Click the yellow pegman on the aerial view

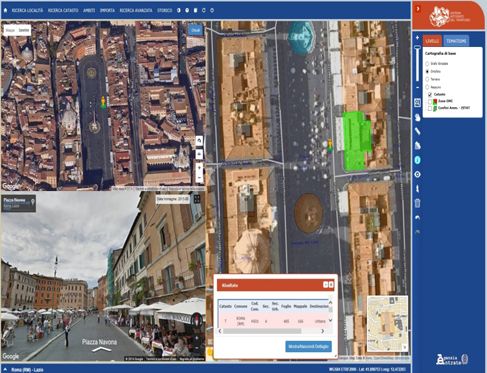pyautogui.click(x=103, y=103)
